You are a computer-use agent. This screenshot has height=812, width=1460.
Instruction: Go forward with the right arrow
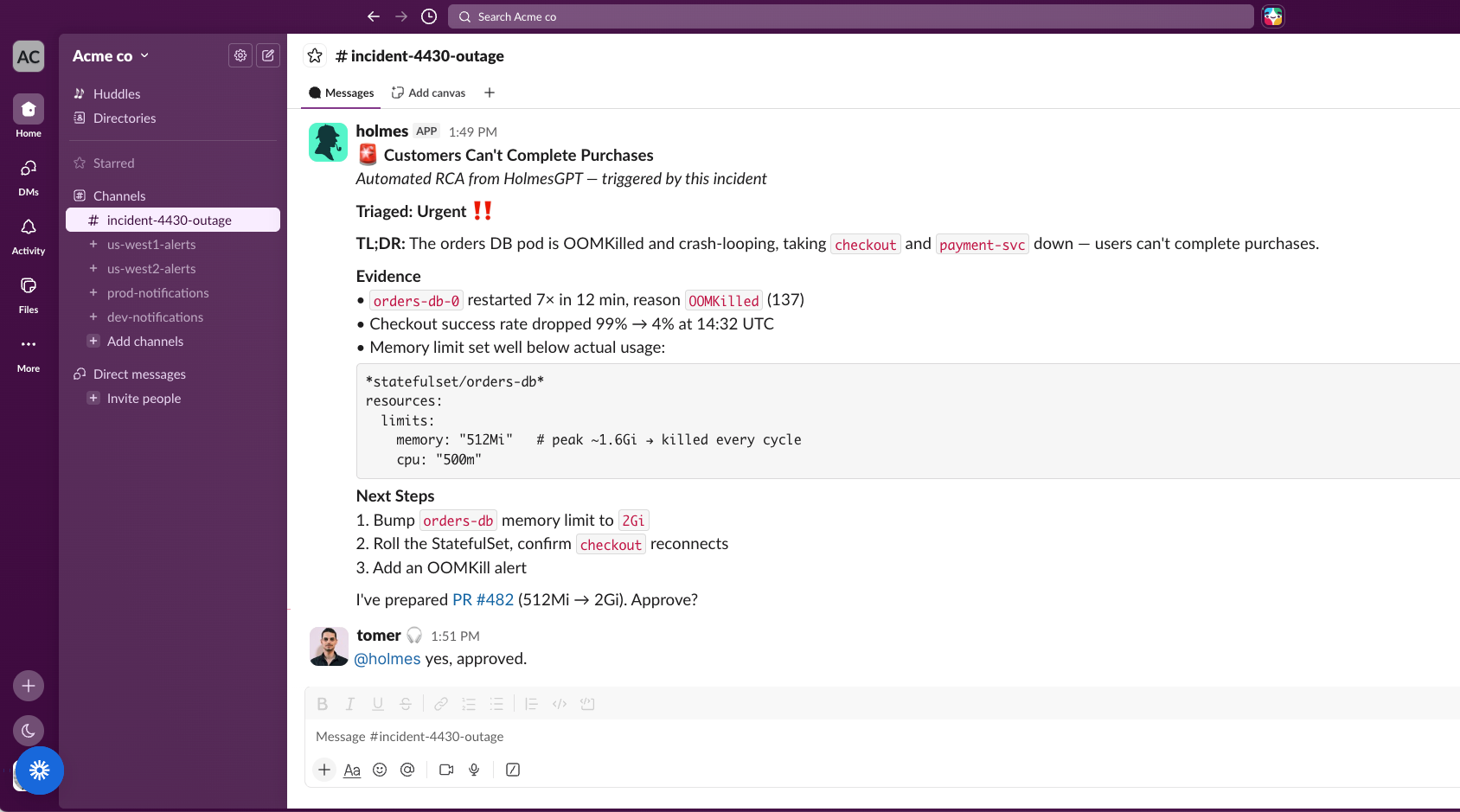[401, 16]
